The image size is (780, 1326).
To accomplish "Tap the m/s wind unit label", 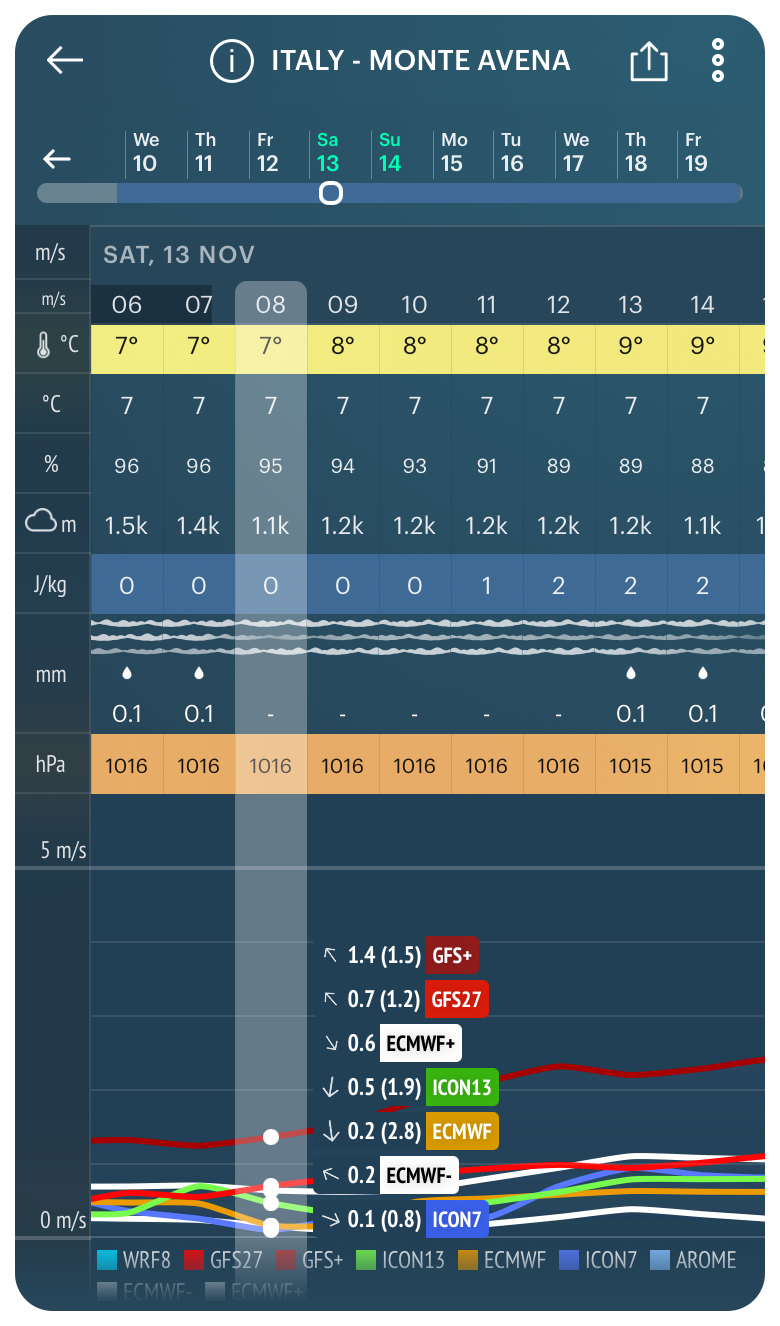I will pos(51,253).
